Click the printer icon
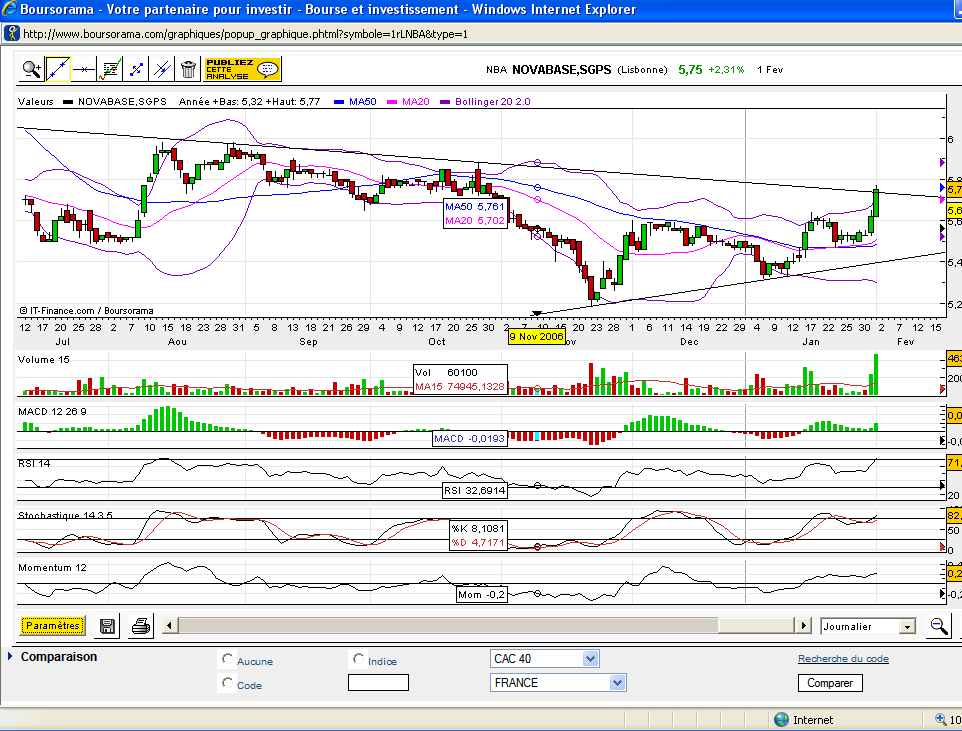 [141, 626]
